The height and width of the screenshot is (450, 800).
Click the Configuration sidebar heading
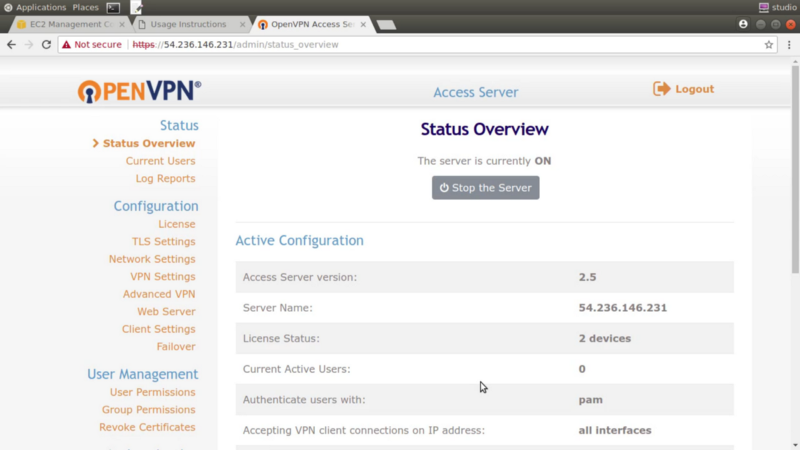pyautogui.click(x=156, y=206)
